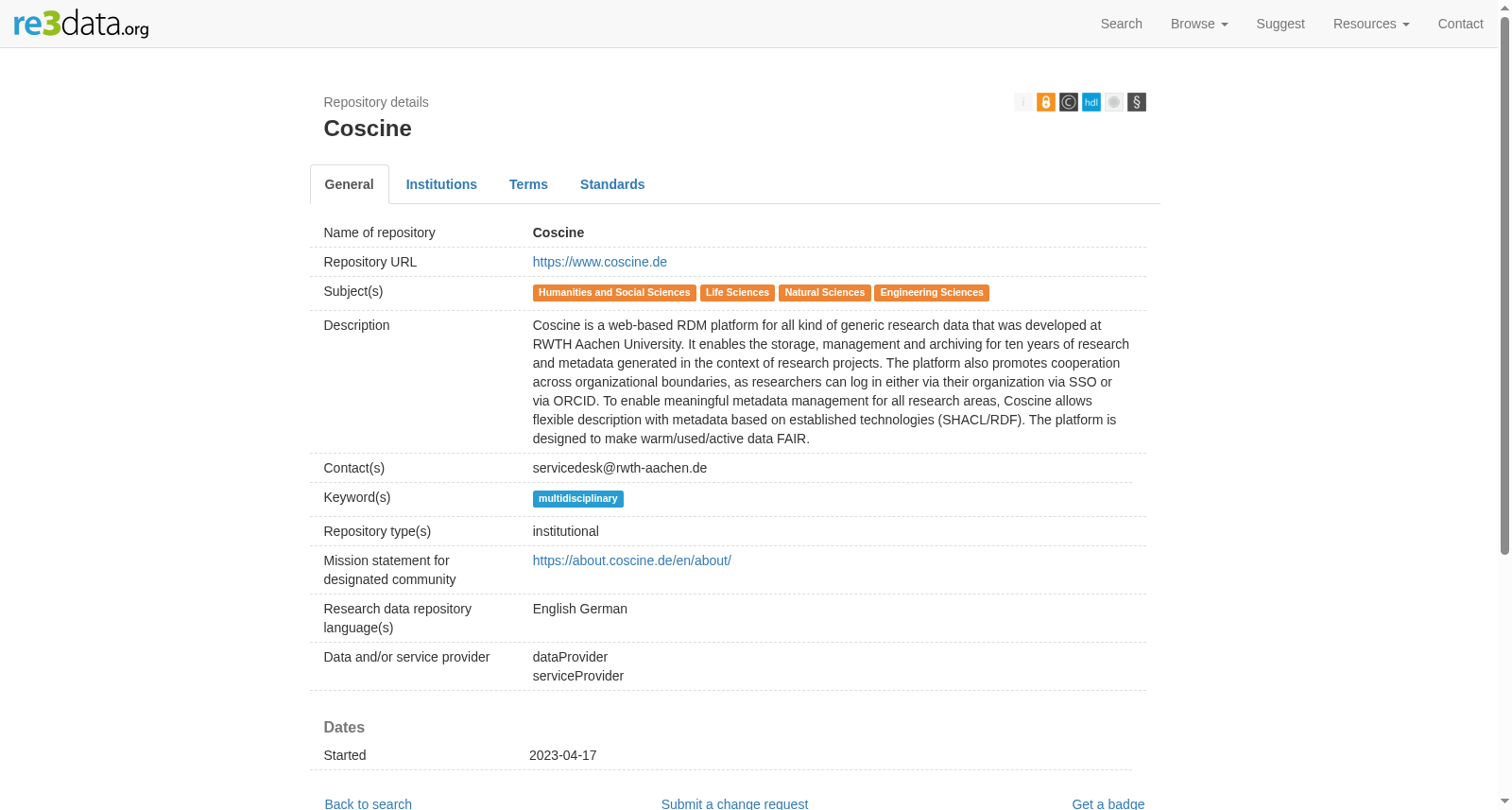Click the servicedesk@rwth-aachen.de contact text
Image resolution: width=1512 pixels, height=810 pixels.
[620, 468]
